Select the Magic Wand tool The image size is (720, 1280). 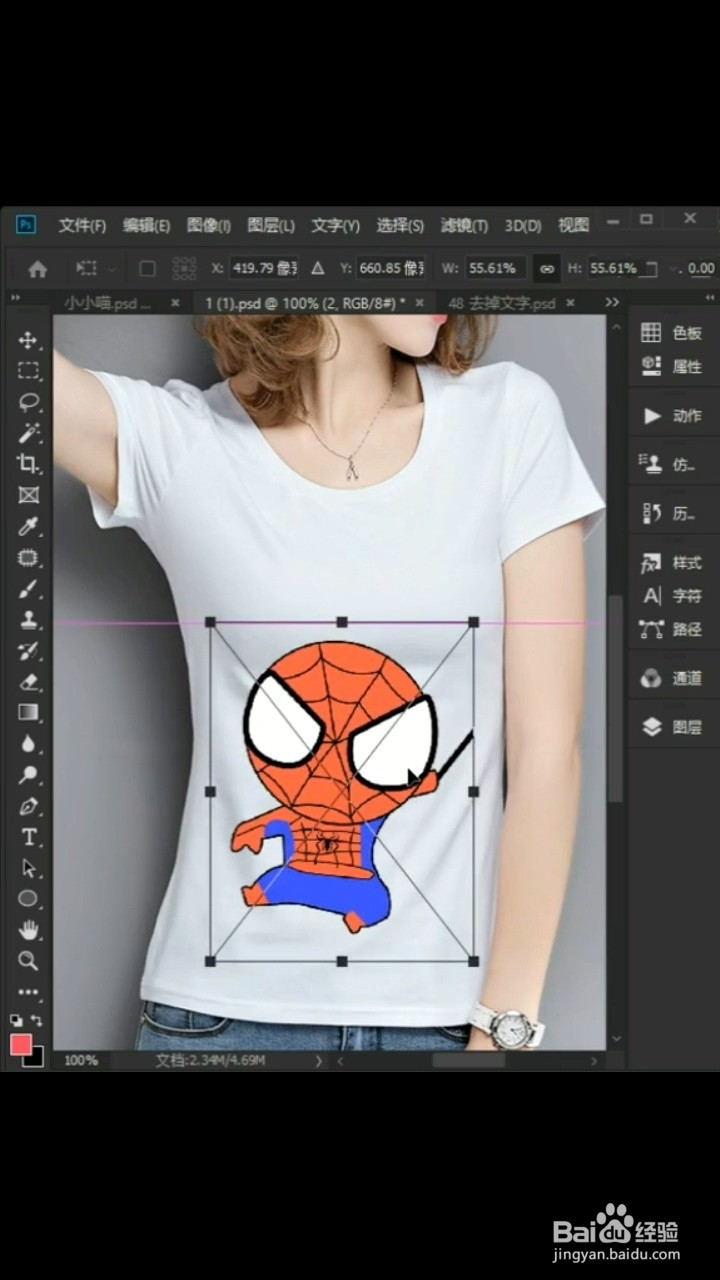(28, 433)
